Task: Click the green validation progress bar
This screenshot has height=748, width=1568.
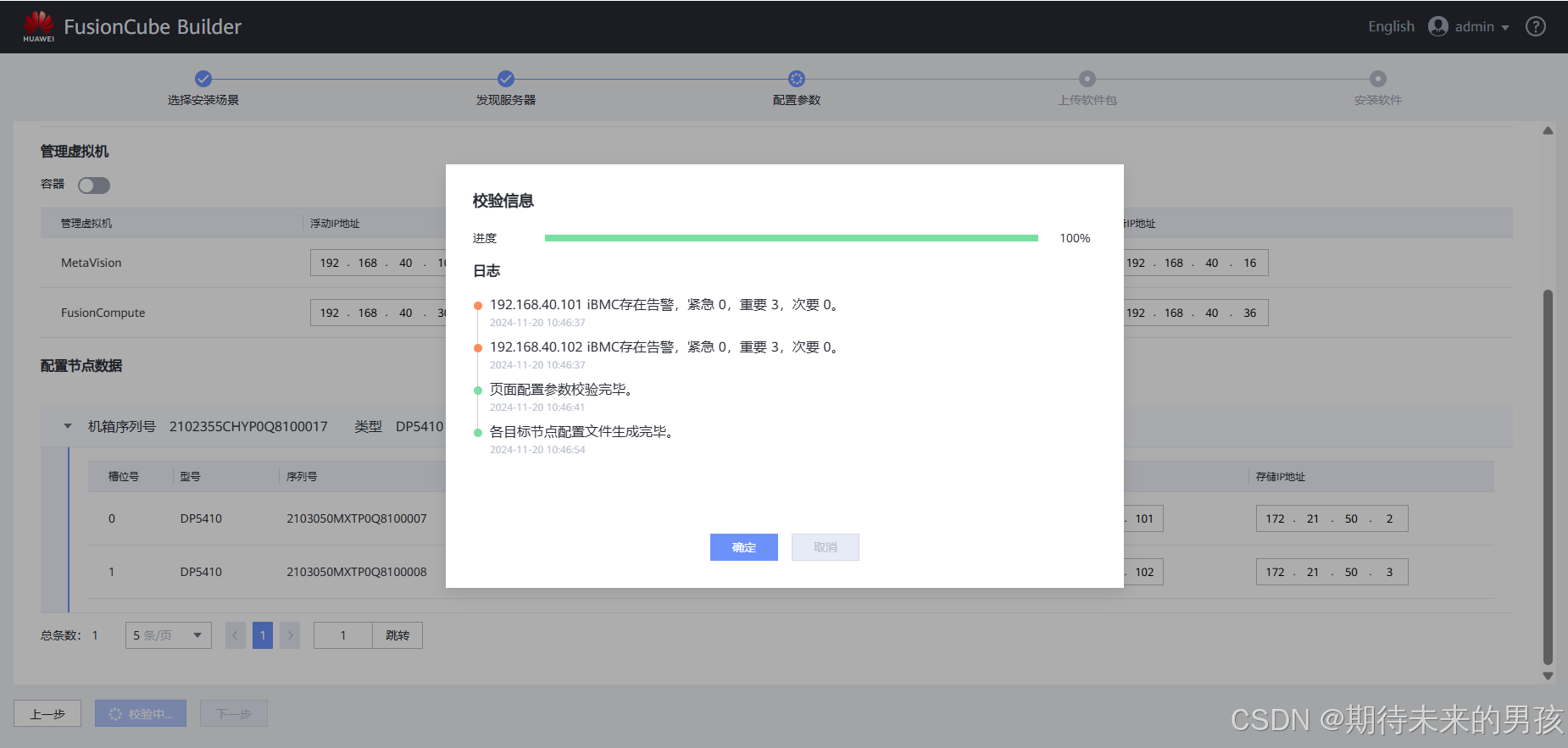Action: click(x=792, y=238)
